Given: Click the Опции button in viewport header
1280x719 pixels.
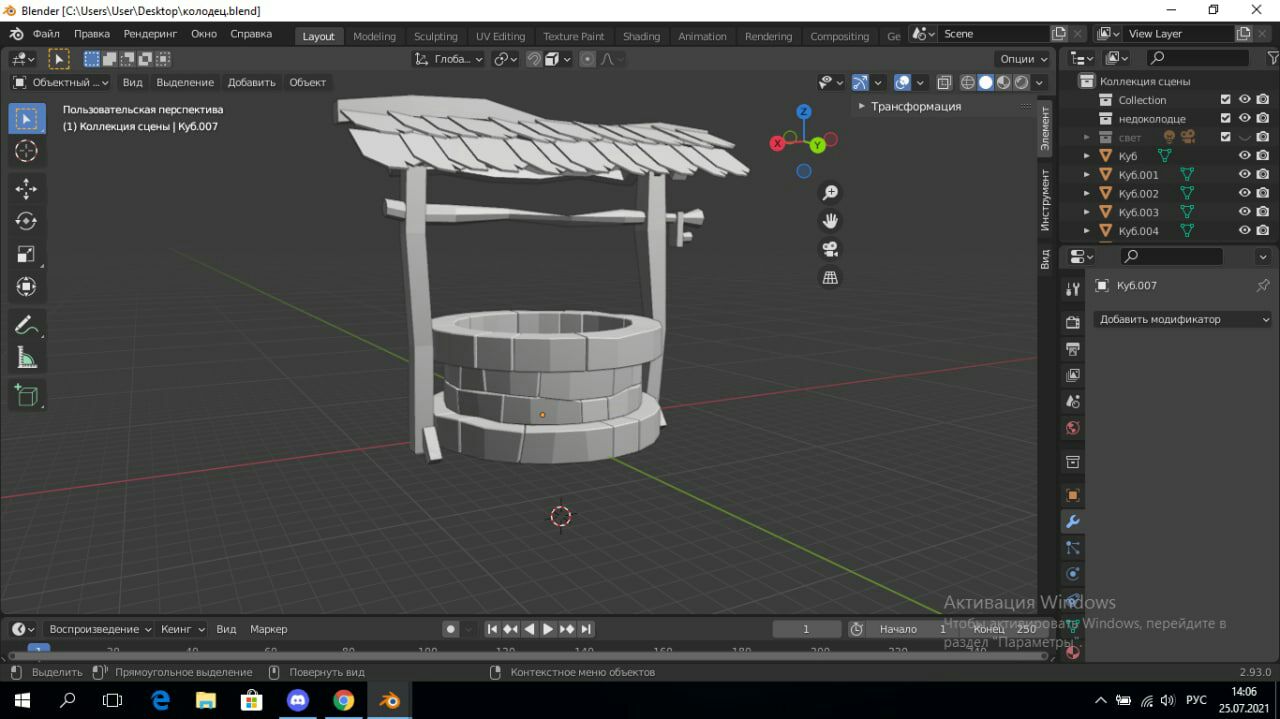Looking at the screenshot, I should click(x=1024, y=59).
